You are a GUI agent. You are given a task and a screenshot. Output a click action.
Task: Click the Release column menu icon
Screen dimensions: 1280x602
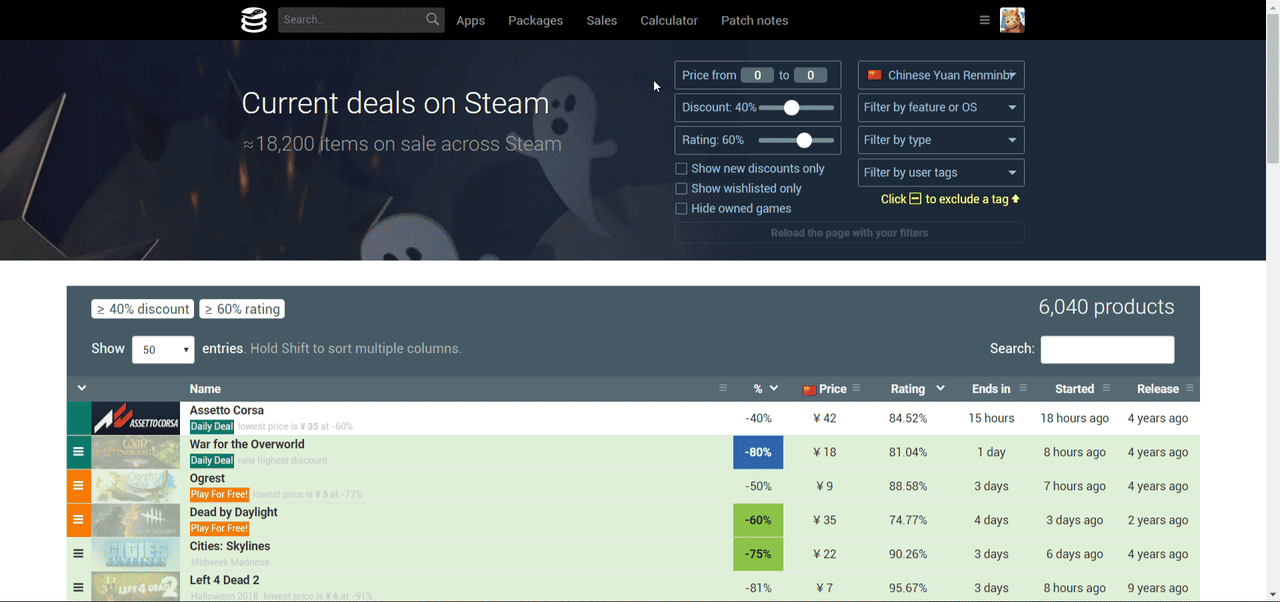1190,388
